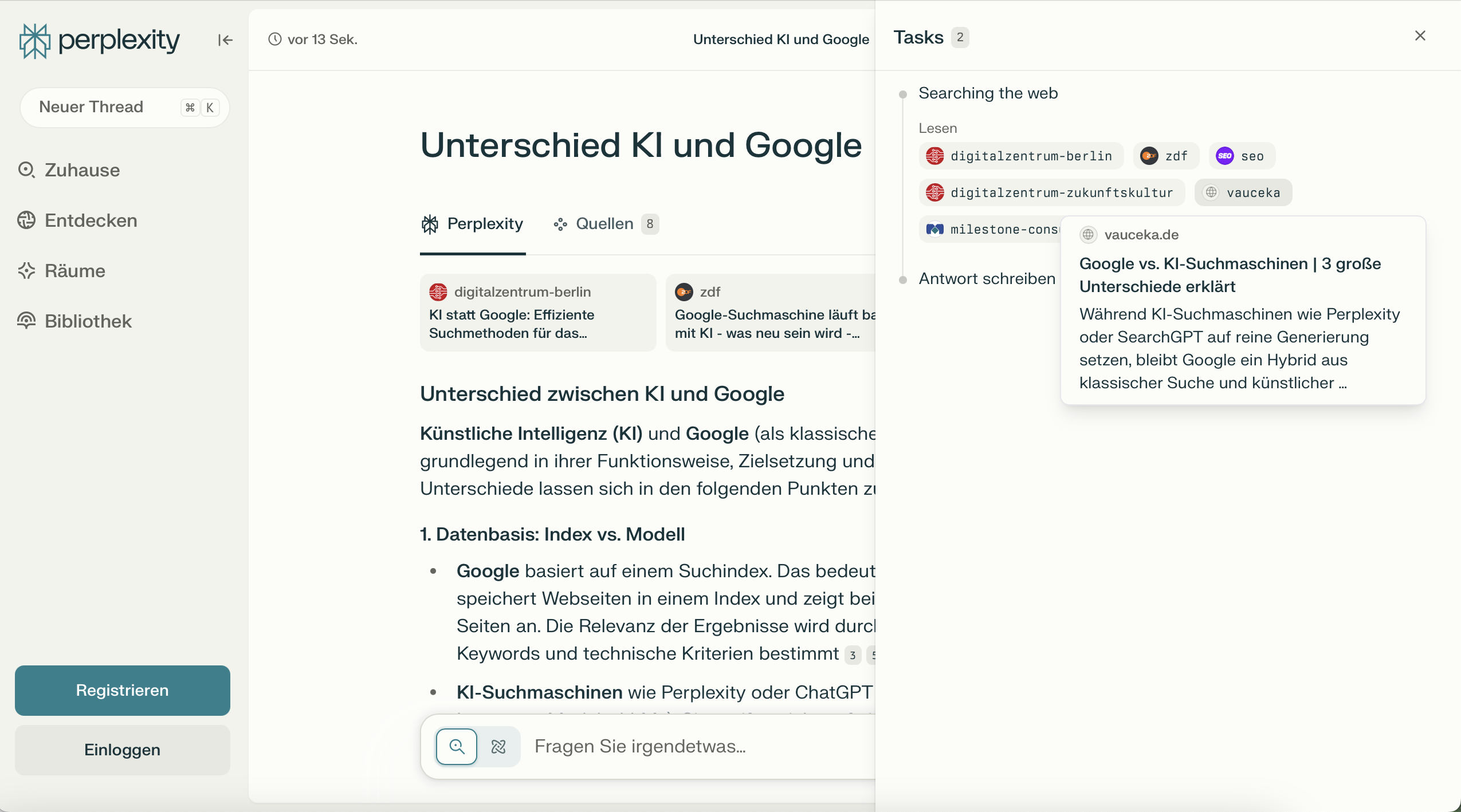Click the Perplexity logo
This screenshot has height=812, width=1461.
pos(99,40)
